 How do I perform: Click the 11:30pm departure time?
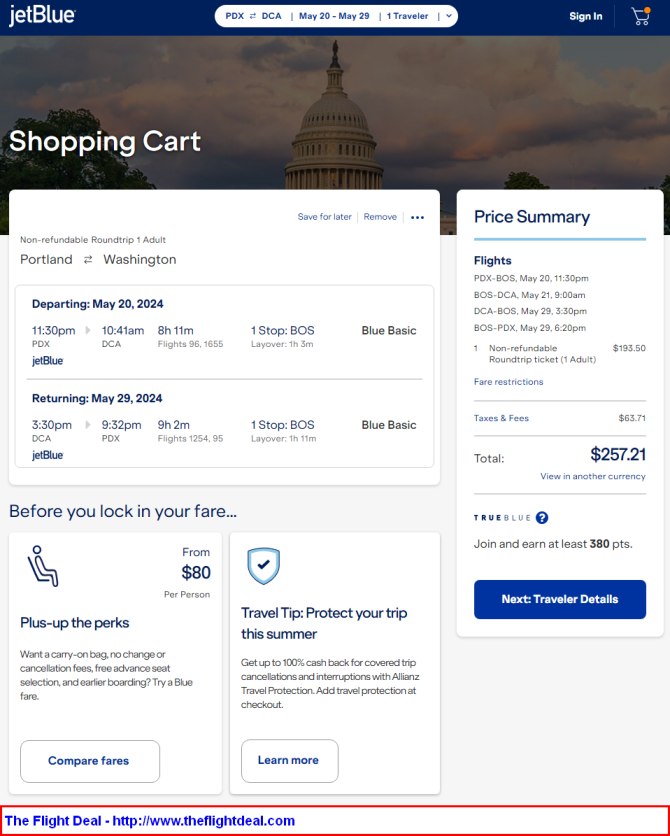pos(54,331)
